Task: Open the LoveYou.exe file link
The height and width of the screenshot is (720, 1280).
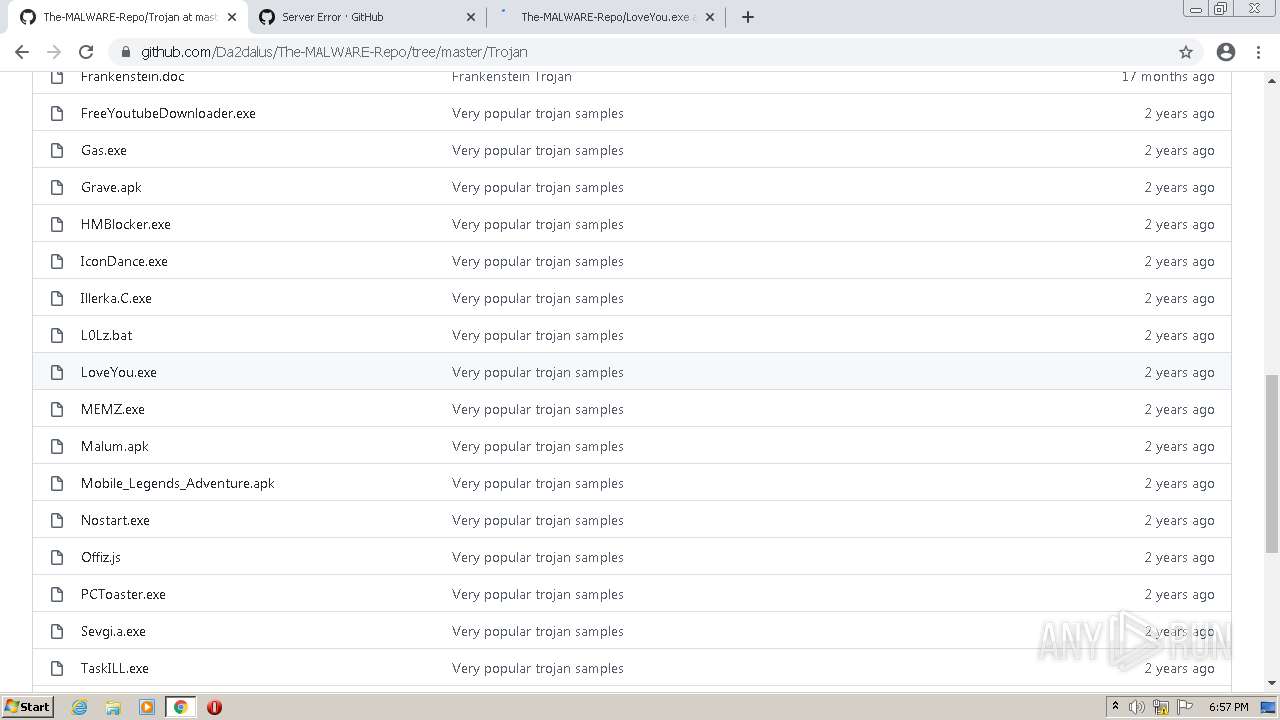Action: coord(119,372)
